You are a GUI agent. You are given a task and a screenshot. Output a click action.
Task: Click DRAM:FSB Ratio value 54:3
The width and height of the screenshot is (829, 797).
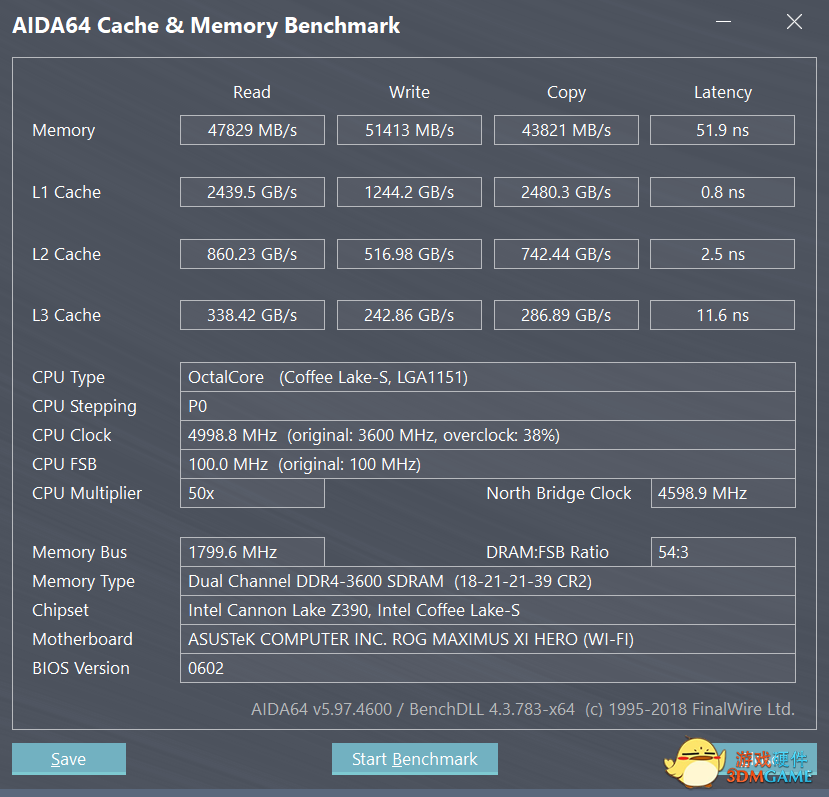[723, 552]
